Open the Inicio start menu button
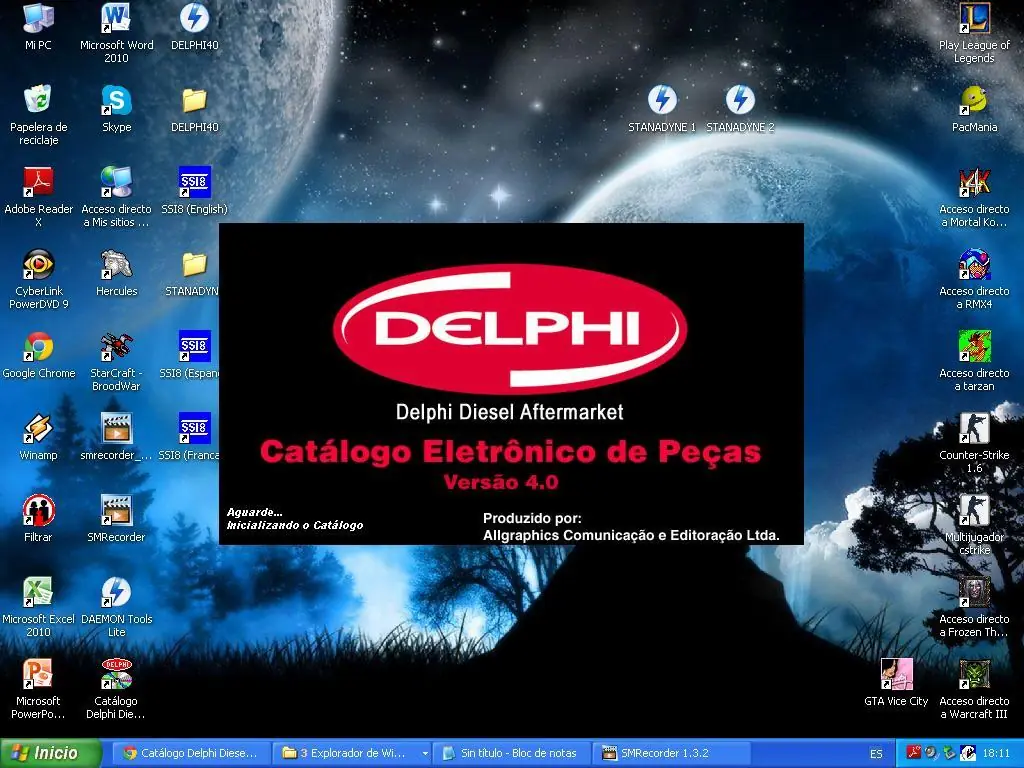The height and width of the screenshot is (768, 1024). [x=51, y=753]
